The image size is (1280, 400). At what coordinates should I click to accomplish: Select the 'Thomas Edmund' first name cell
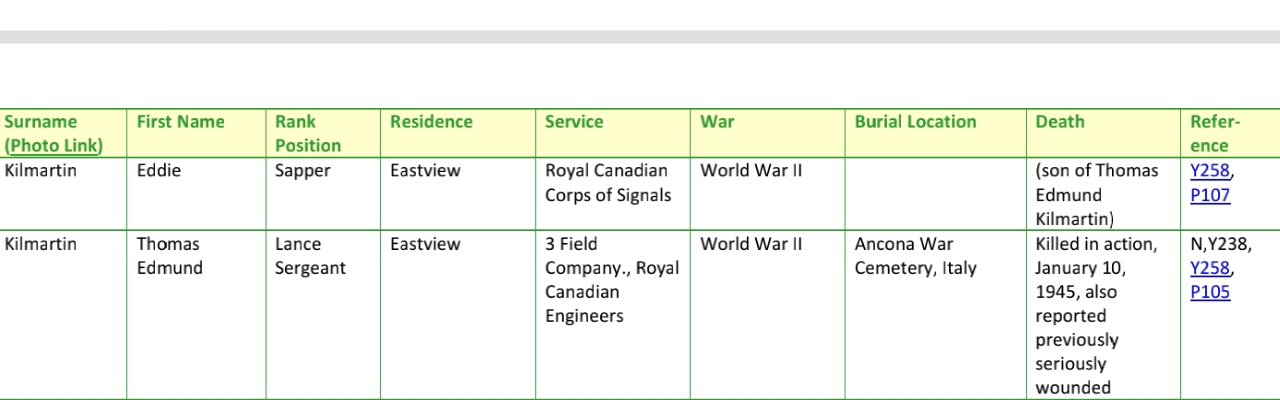(169, 256)
